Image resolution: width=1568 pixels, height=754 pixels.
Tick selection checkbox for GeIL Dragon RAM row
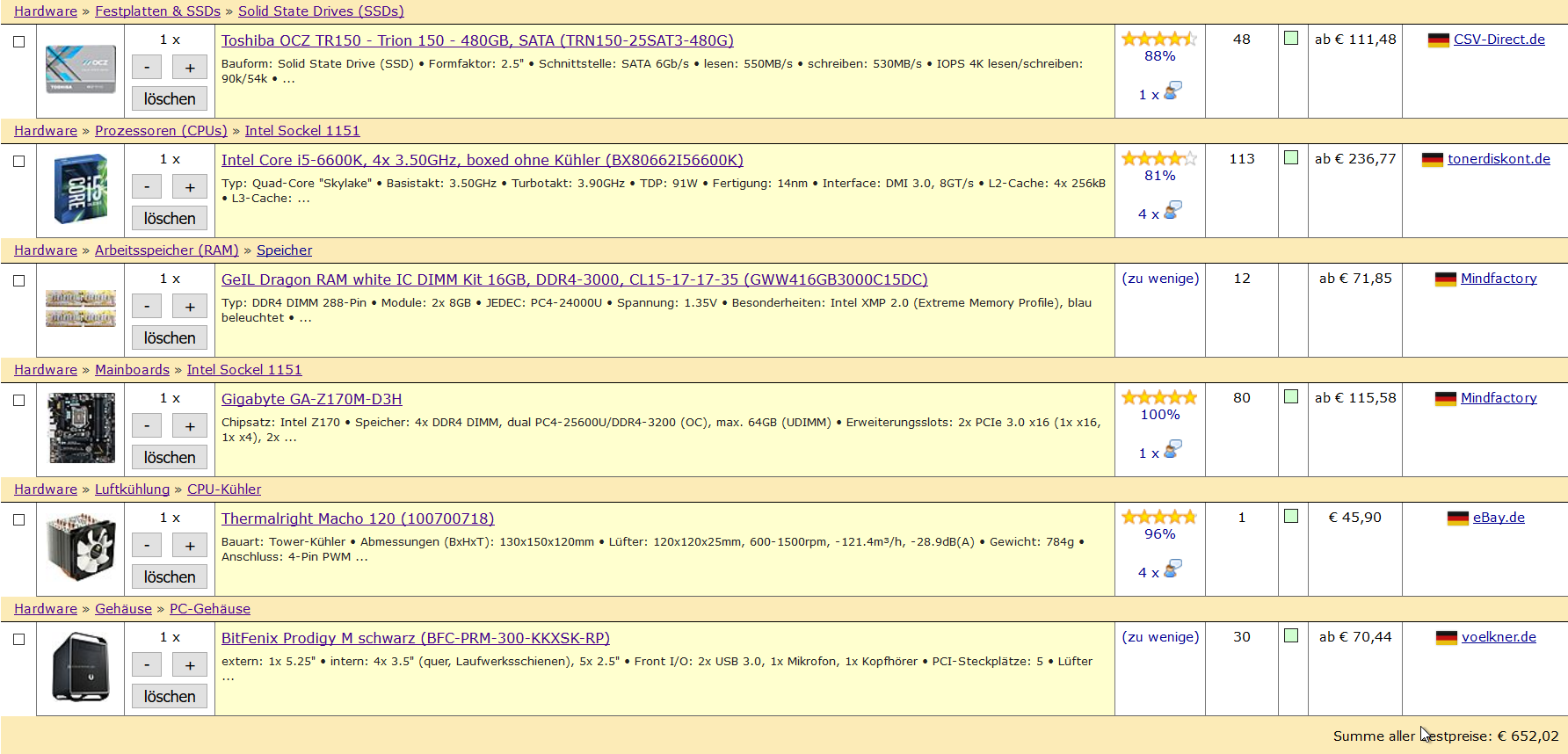coord(18,280)
